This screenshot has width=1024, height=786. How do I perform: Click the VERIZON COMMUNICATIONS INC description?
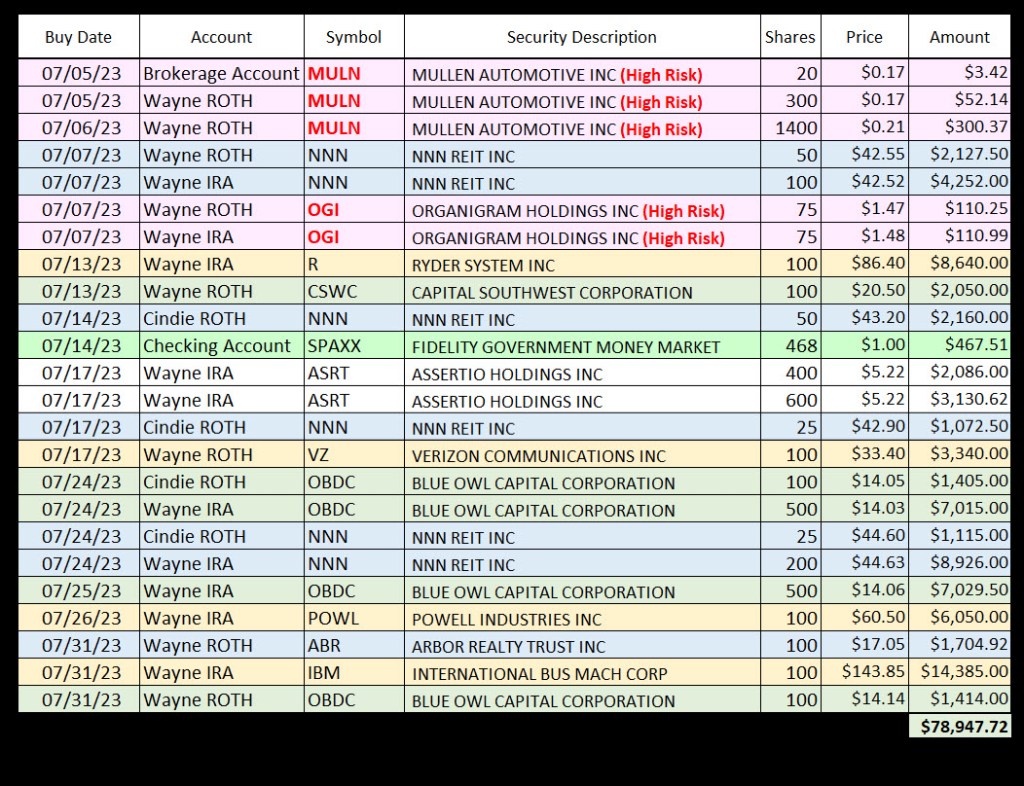pyautogui.click(x=581, y=455)
